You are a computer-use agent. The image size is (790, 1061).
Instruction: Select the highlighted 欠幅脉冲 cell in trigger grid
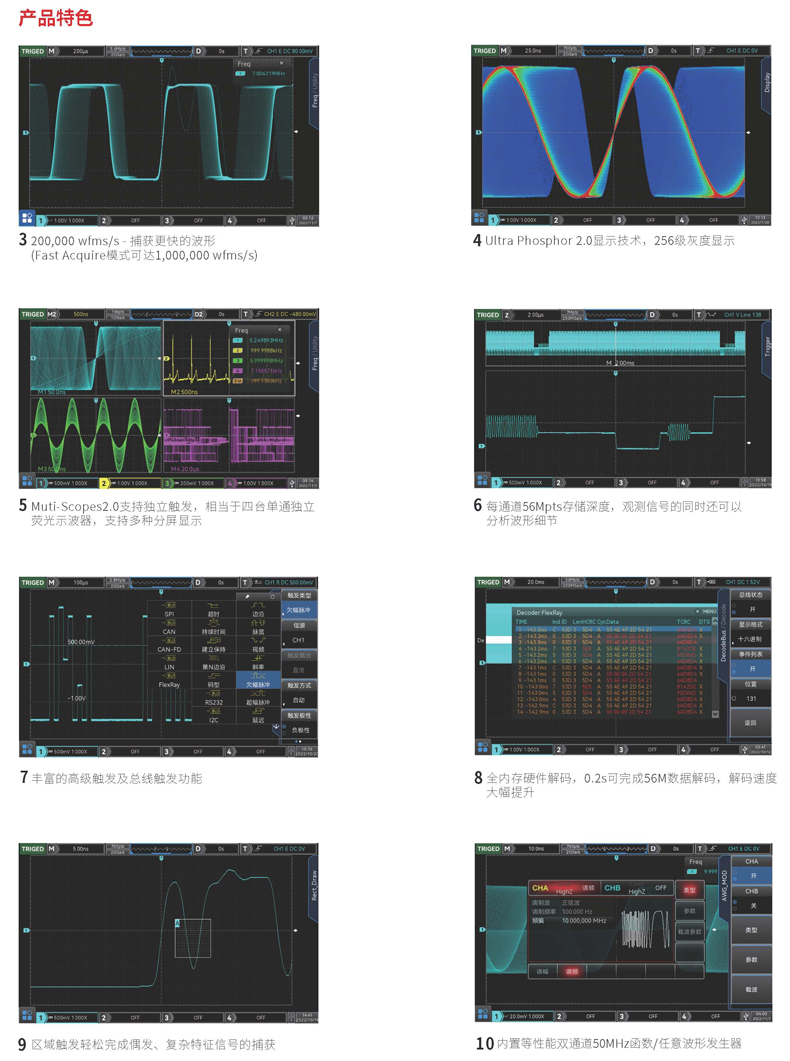(x=258, y=680)
